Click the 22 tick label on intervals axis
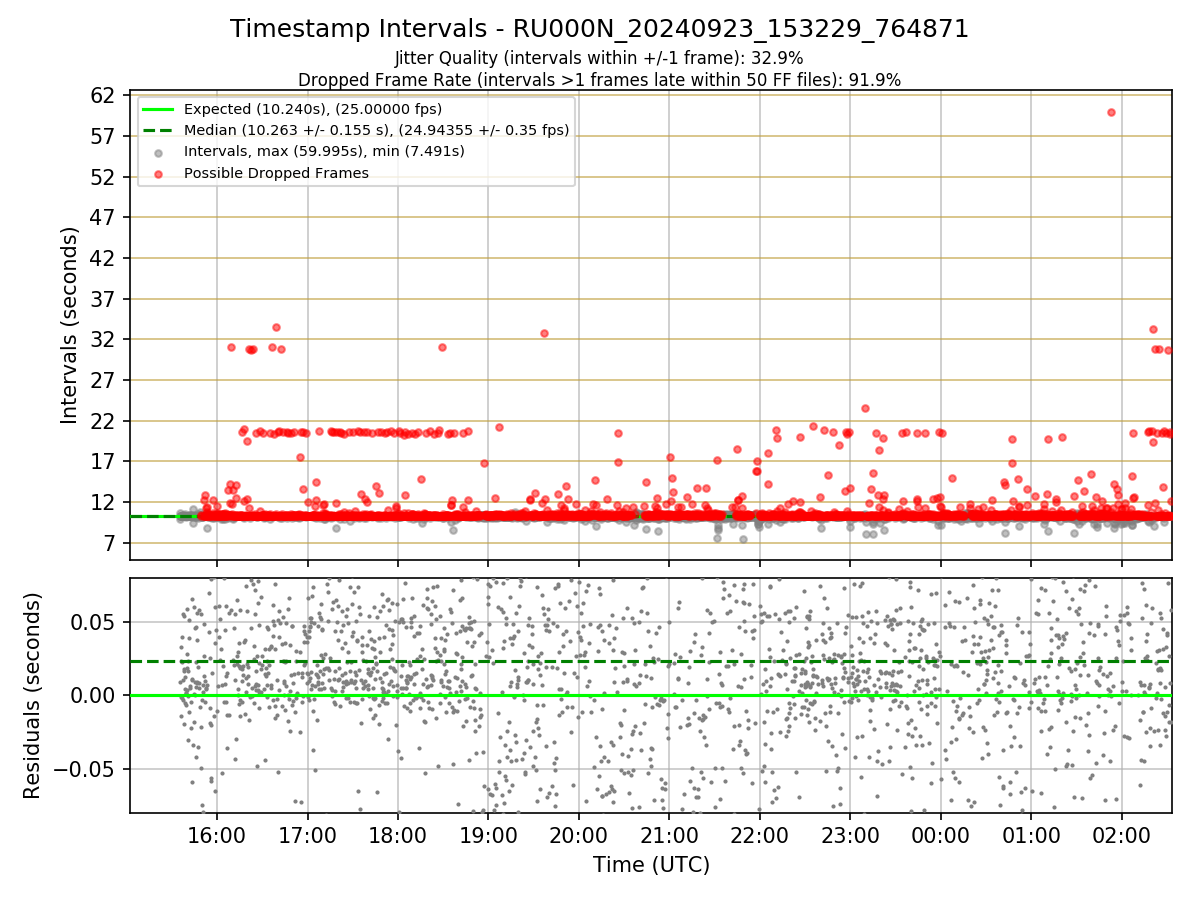 click(x=104, y=421)
